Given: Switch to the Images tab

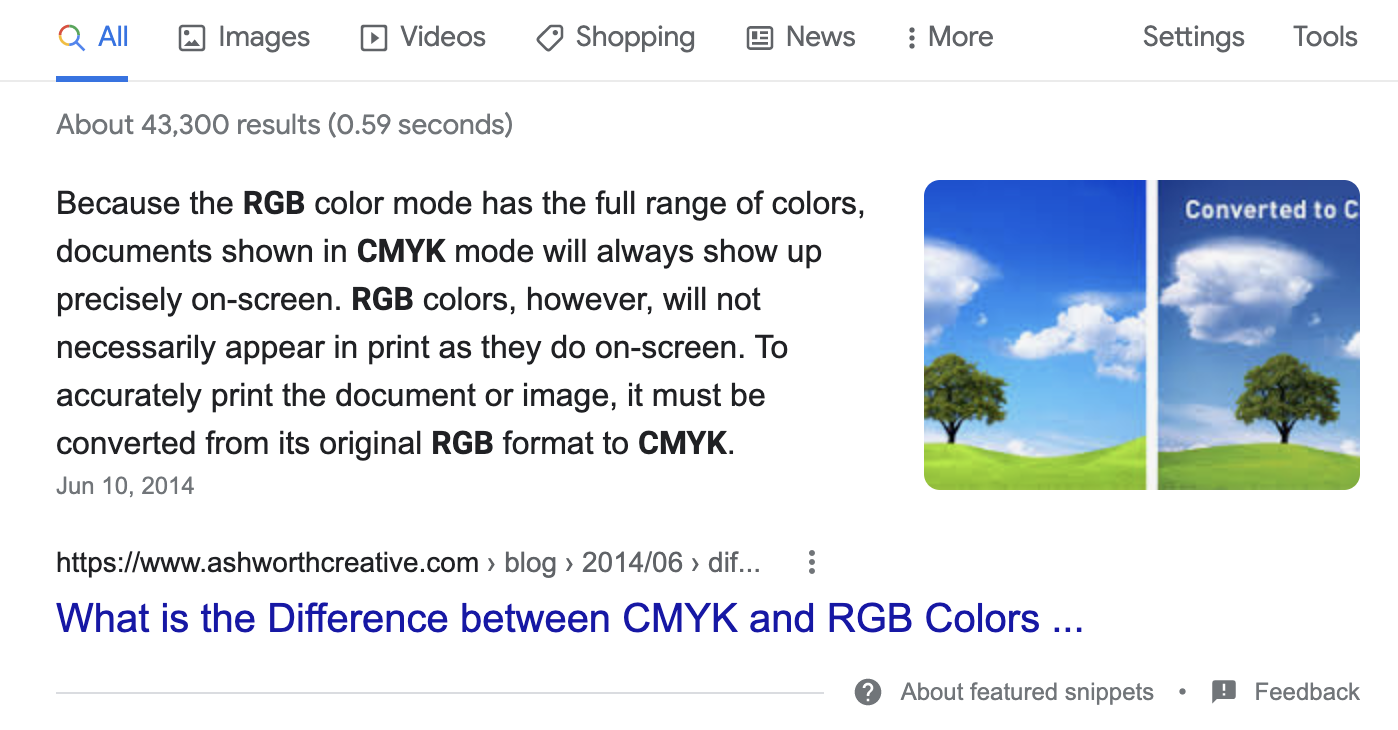Looking at the screenshot, I should pyautogui.click(x=244, y=38).
